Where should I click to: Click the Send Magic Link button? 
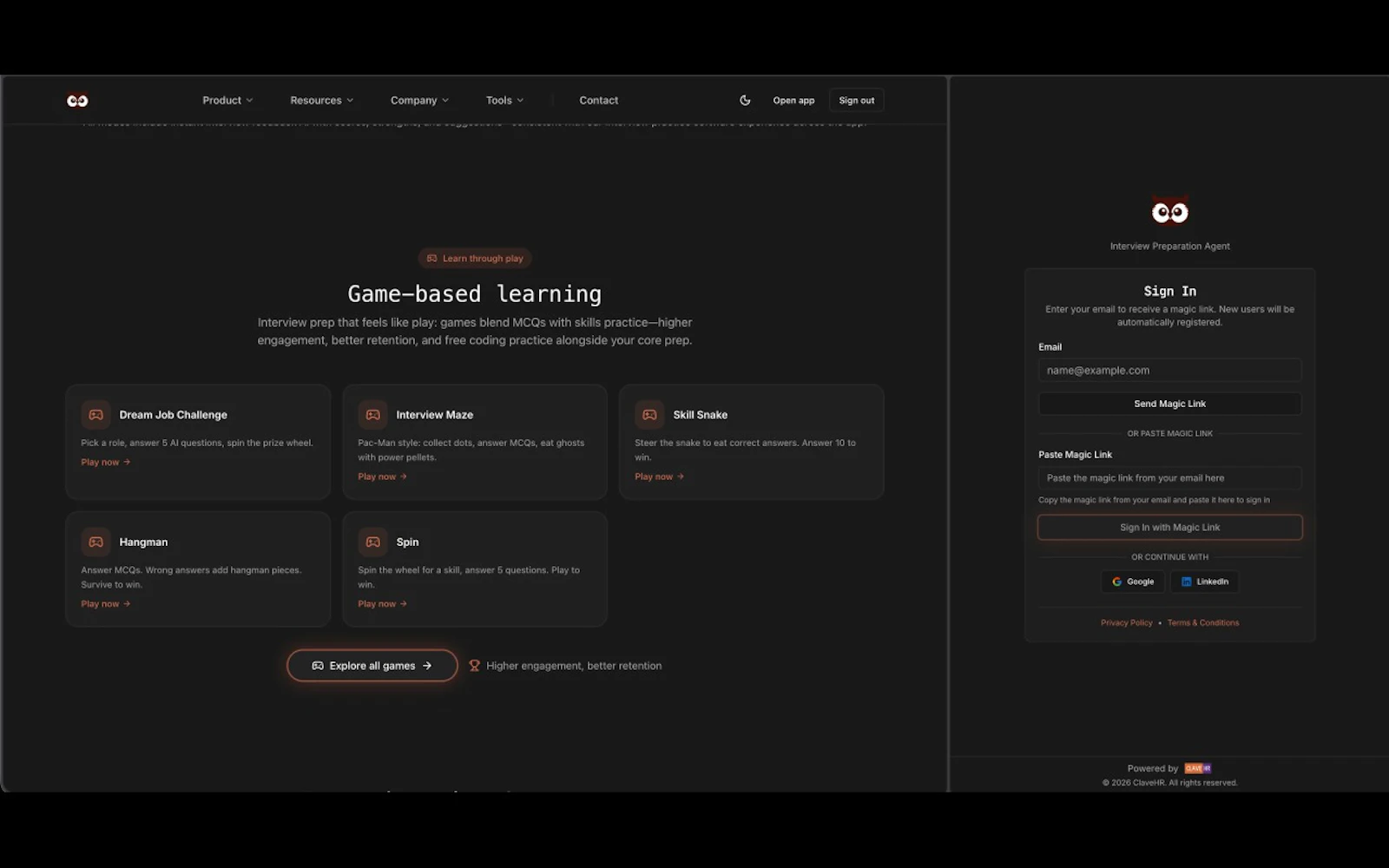pos(1169,404)
